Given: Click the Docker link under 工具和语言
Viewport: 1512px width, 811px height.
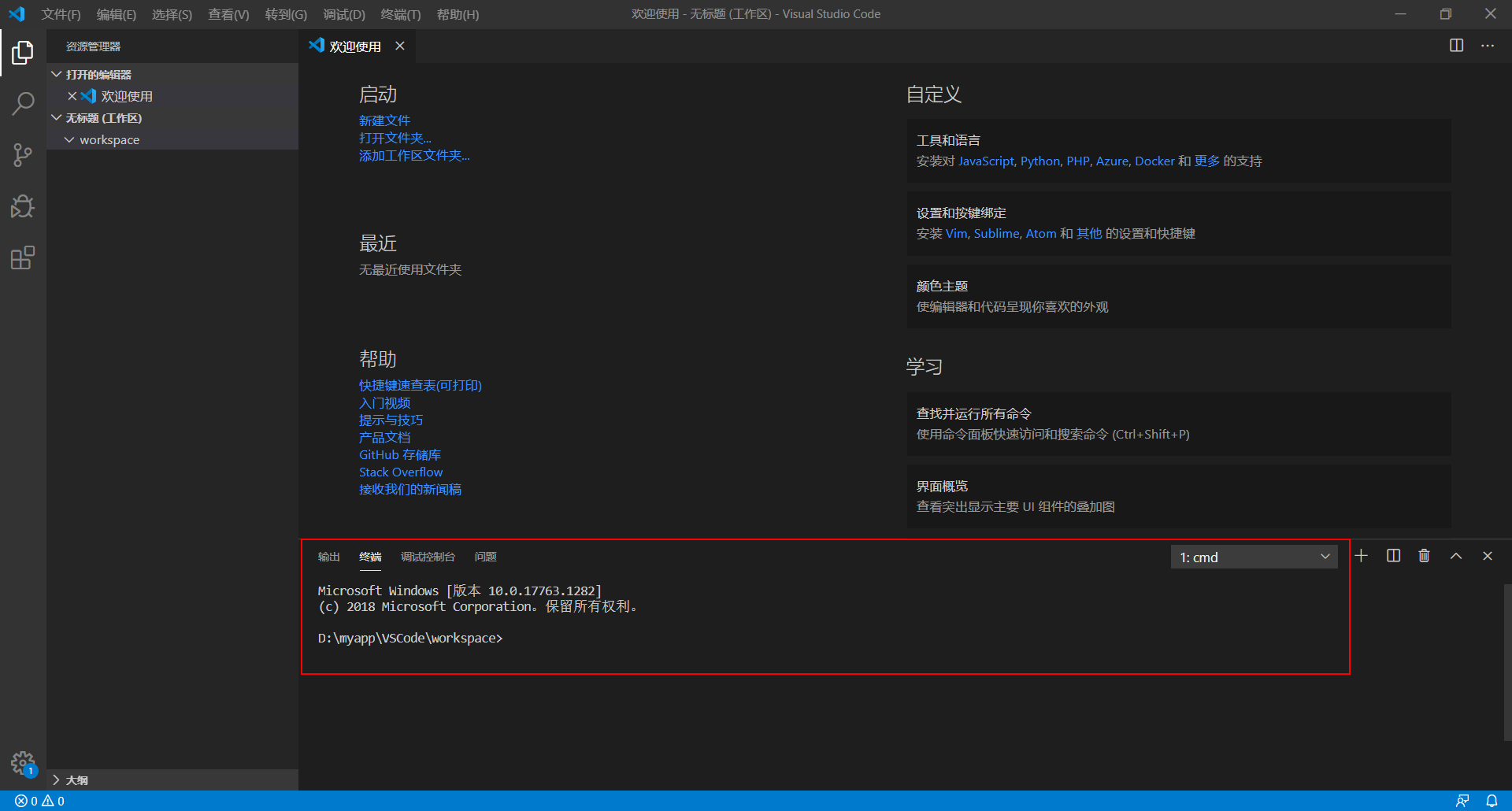Looking at the screenshot, I should tap(1154, 161).
